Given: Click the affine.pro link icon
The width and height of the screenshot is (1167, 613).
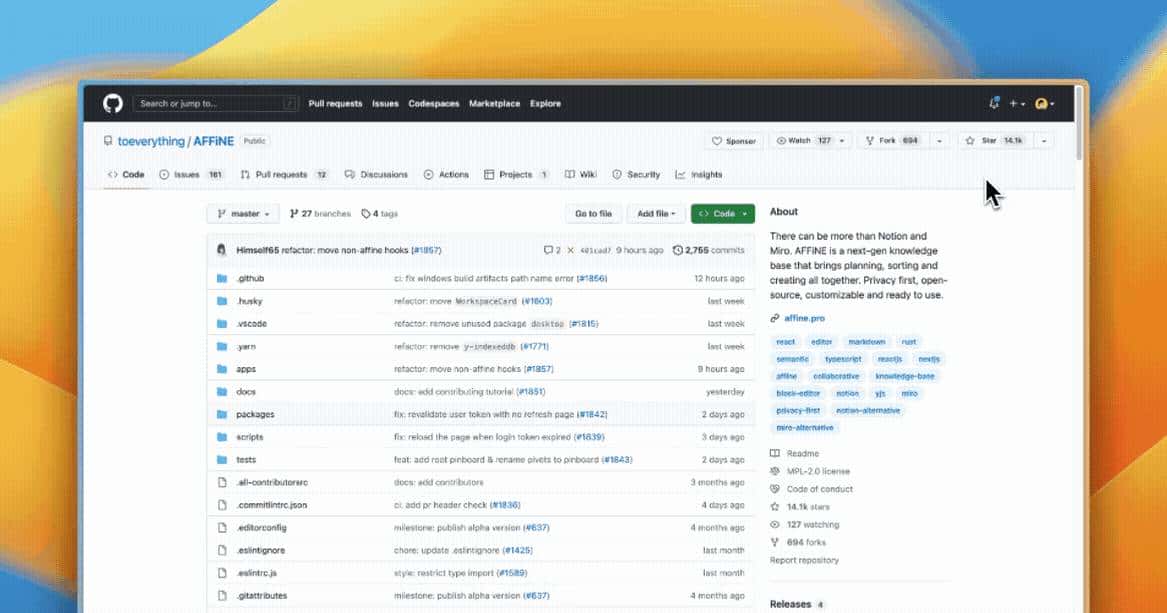Looking at the screenshot, I should tap(777, 317).
